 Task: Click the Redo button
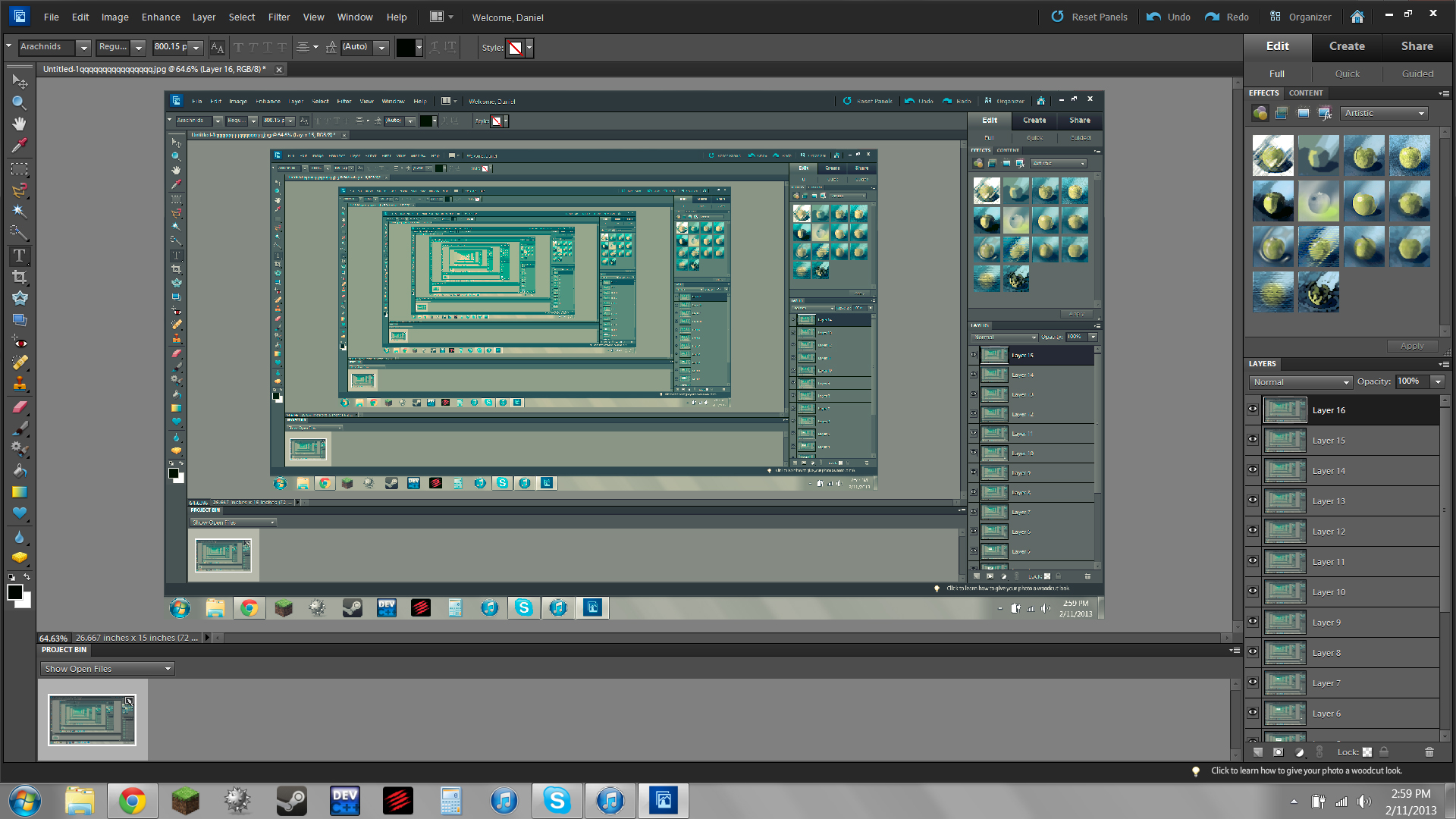coord(1227,17)
